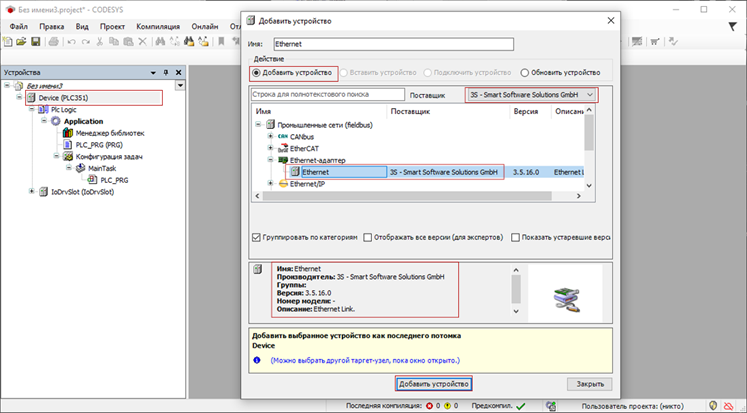
Task: Undo using the toolbar arrow icon
Action: (x=71, y=42)
